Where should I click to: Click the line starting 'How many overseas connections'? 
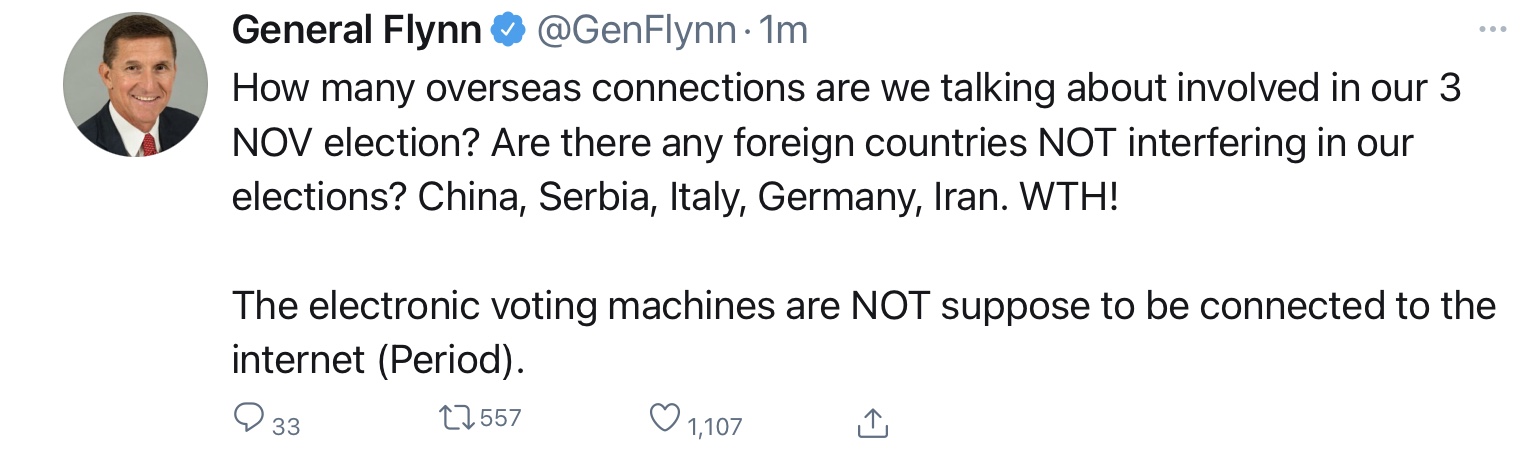tap(847, 88)
